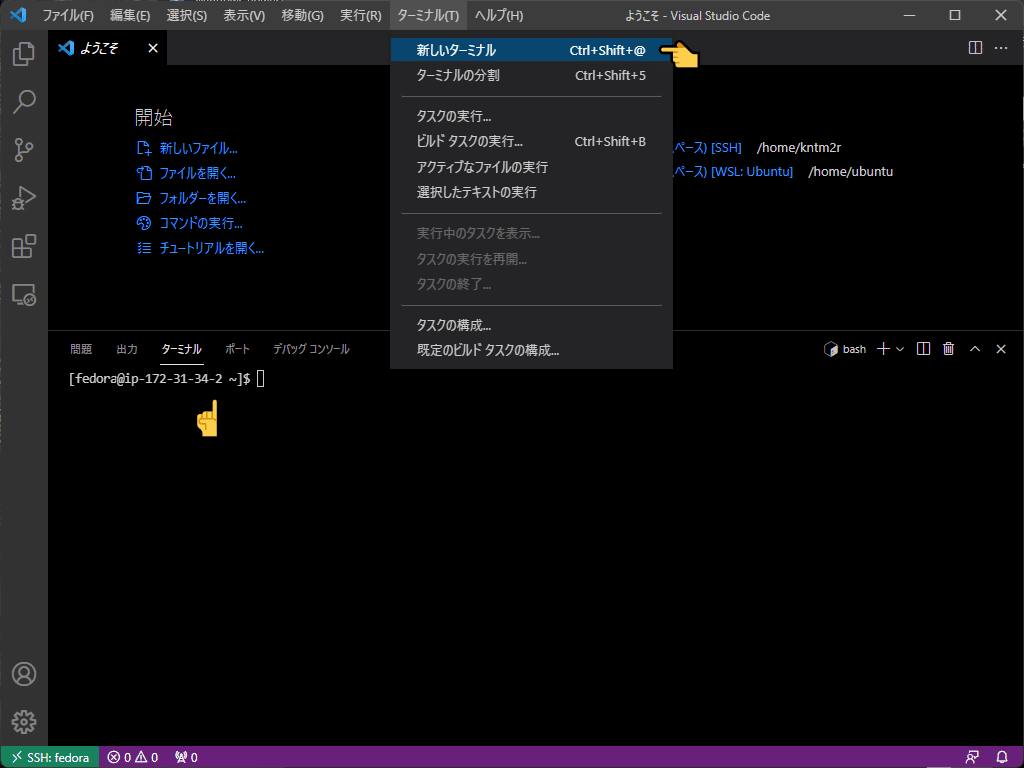Click the bash terminal profile label
The width and height of the screenshot is (1024, 768).
click(845, 349)
